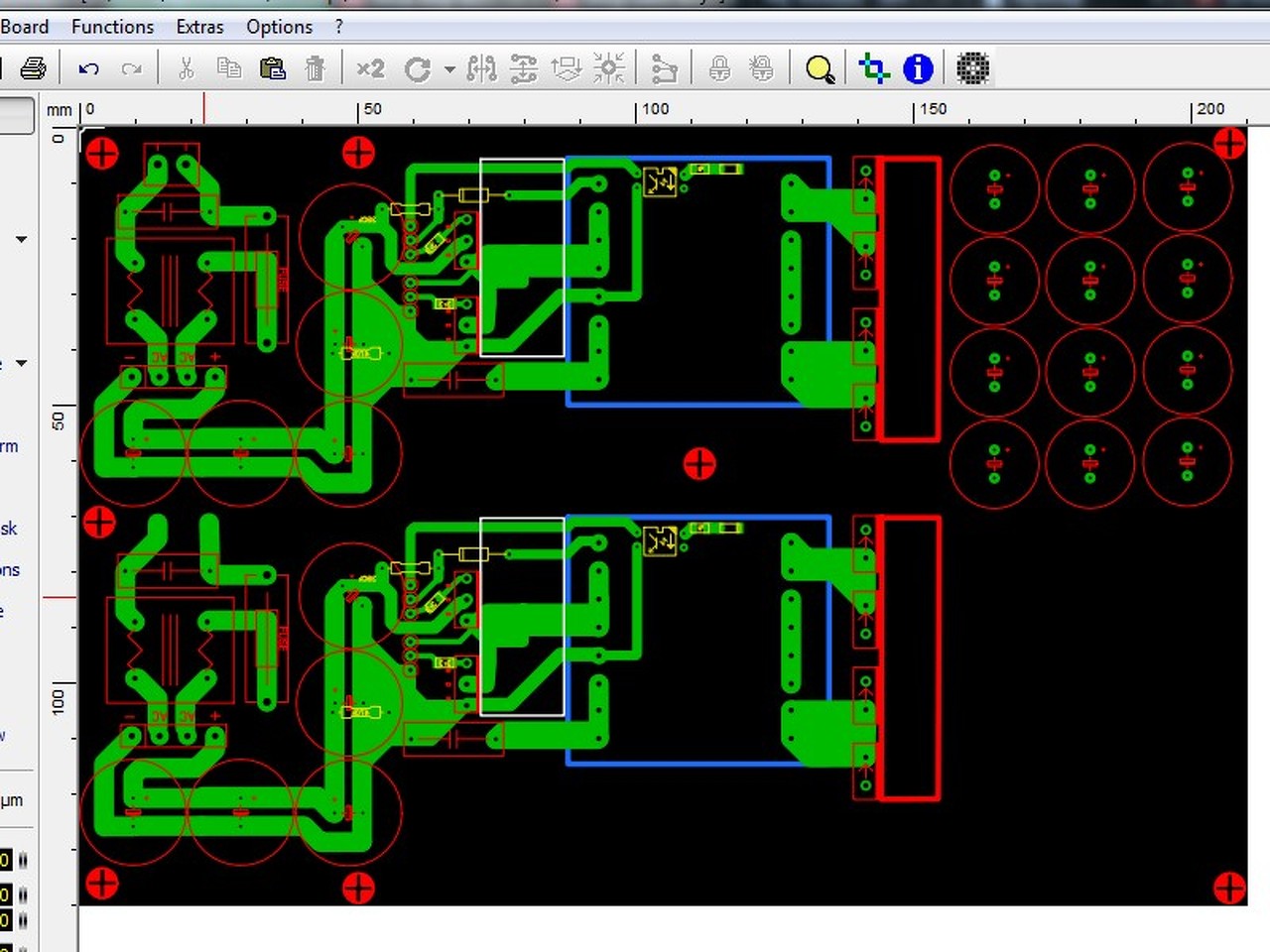Image resolution: width=1270 pixels, height=952 pixels.
Task: Click the Redo arrow icon
Action: (131, 68)
